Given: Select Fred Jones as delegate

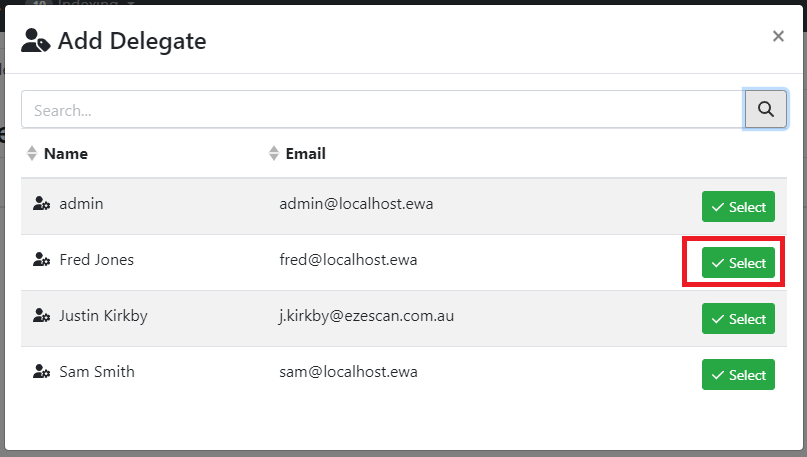Looking at the screenshot, I should pos(738,263).
